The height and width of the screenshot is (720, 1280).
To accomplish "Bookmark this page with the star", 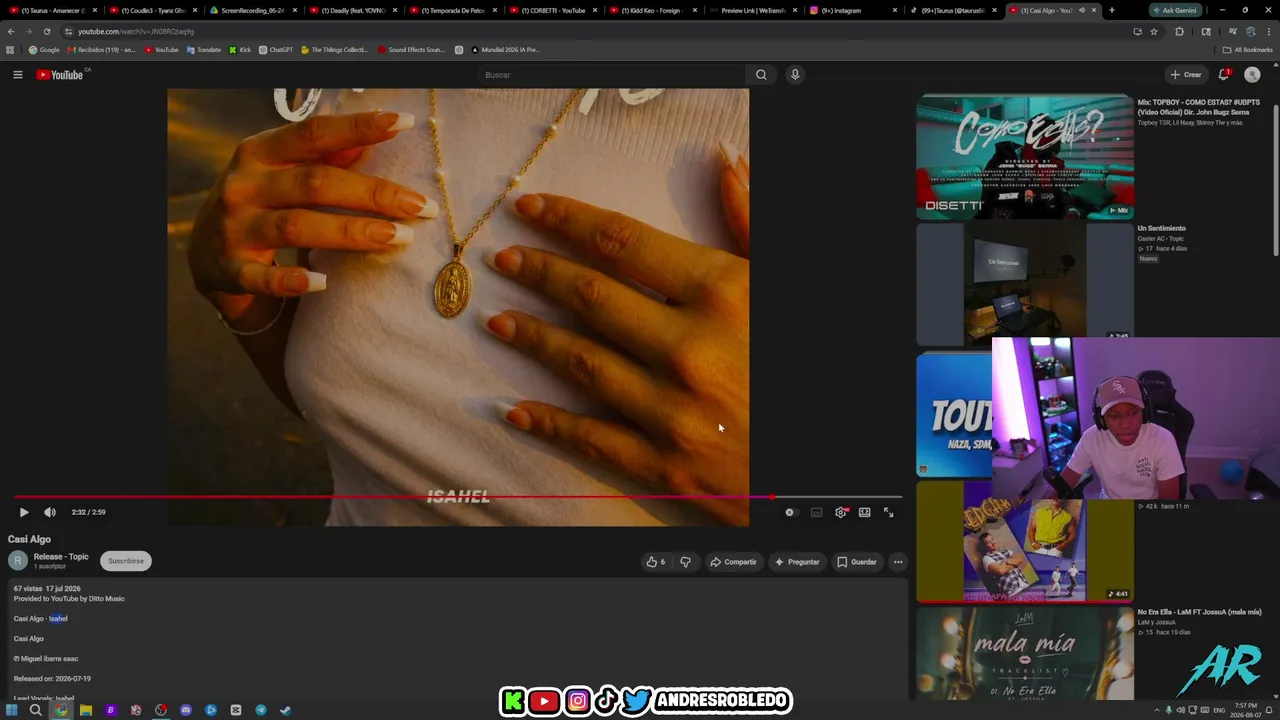I will click(x=1154, y=31).
